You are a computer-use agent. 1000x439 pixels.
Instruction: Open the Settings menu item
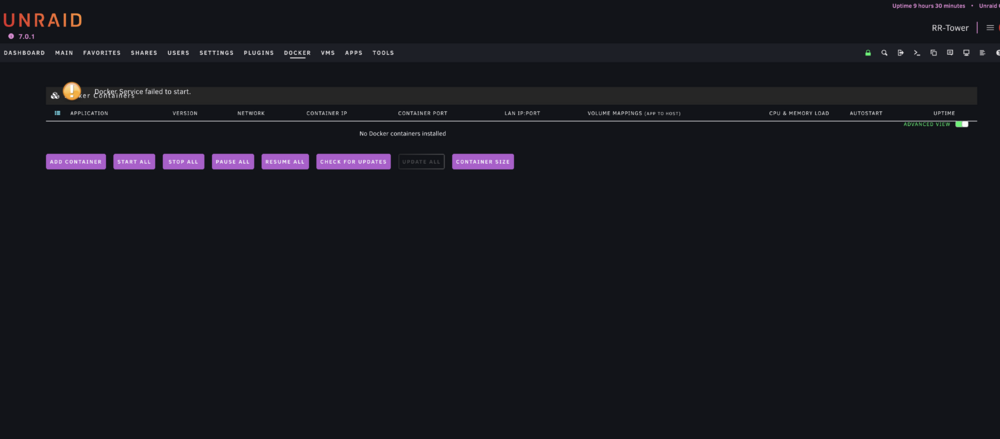217,53
